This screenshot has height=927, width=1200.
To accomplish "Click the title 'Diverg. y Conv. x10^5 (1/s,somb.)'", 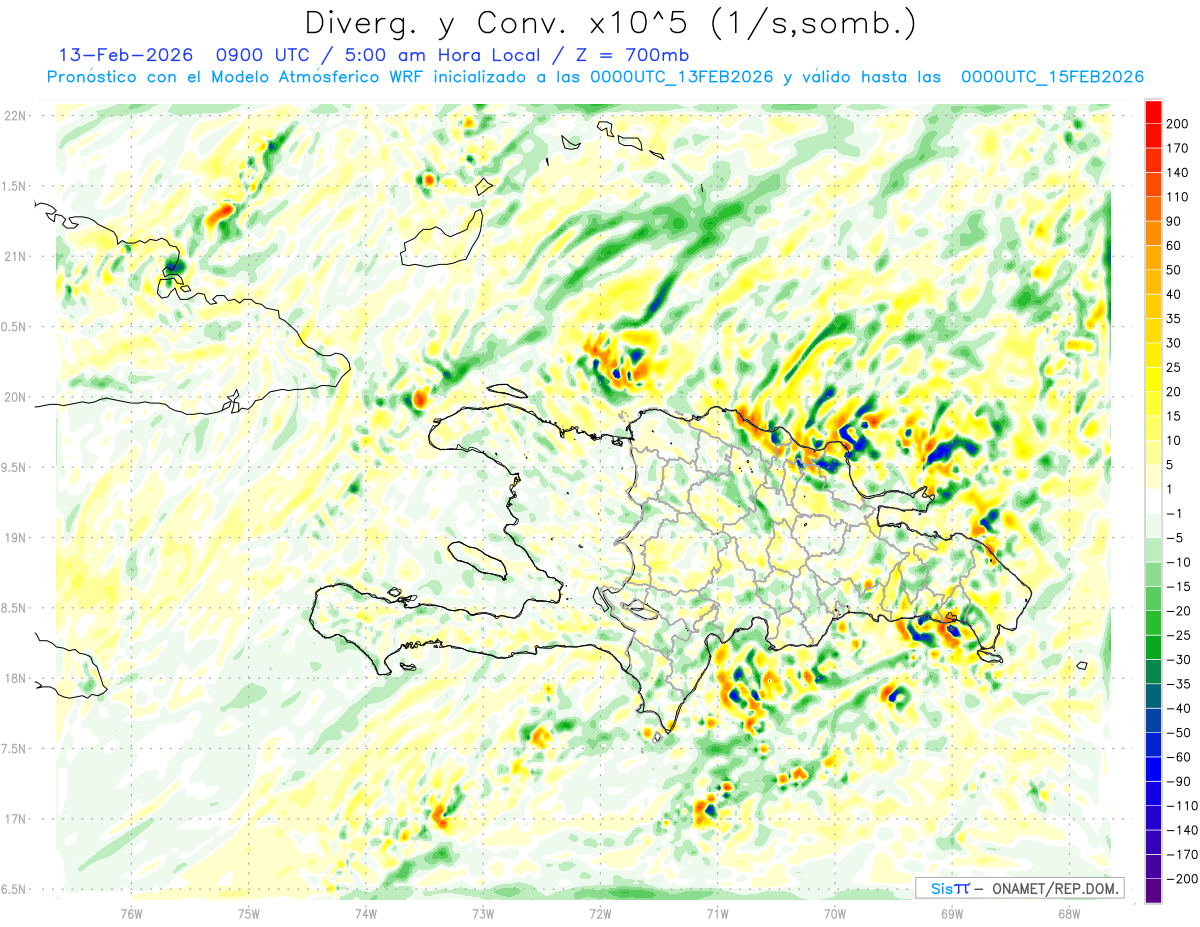I will (610, 22).
